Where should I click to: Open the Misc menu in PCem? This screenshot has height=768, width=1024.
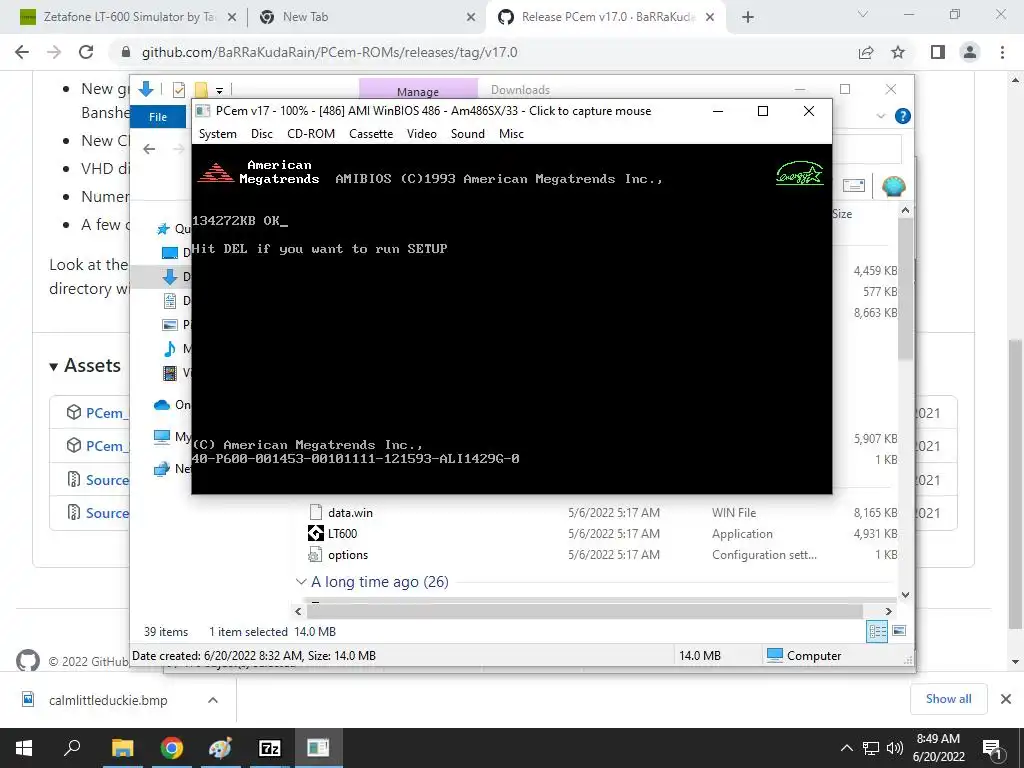click(x=511, y=134)
